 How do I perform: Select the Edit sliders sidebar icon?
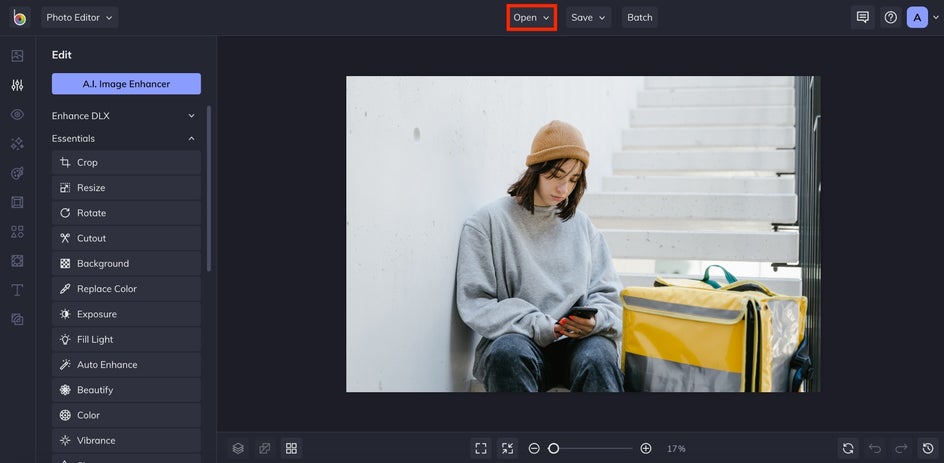[x=17, y=85]
